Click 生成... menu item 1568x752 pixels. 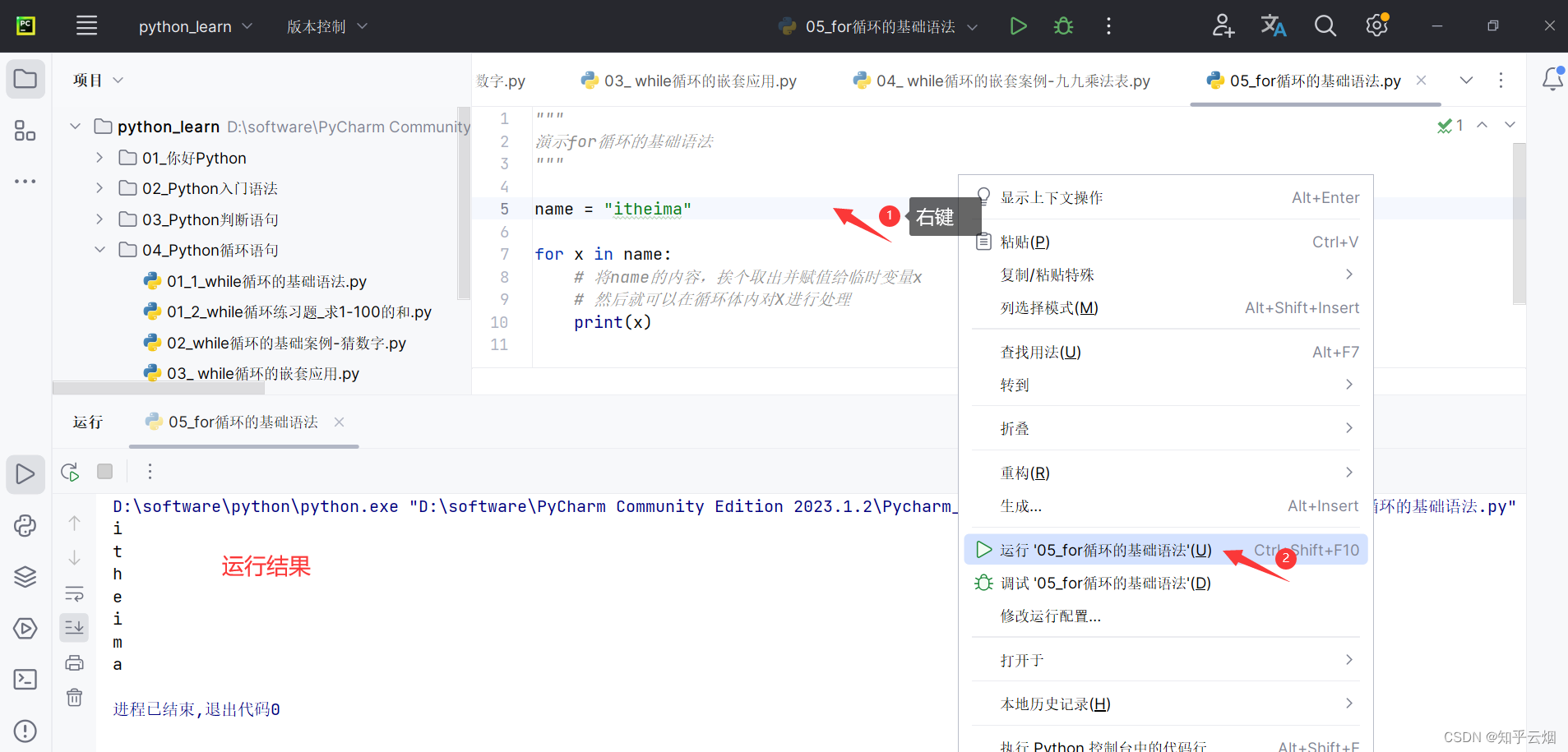coord(1166,505)
